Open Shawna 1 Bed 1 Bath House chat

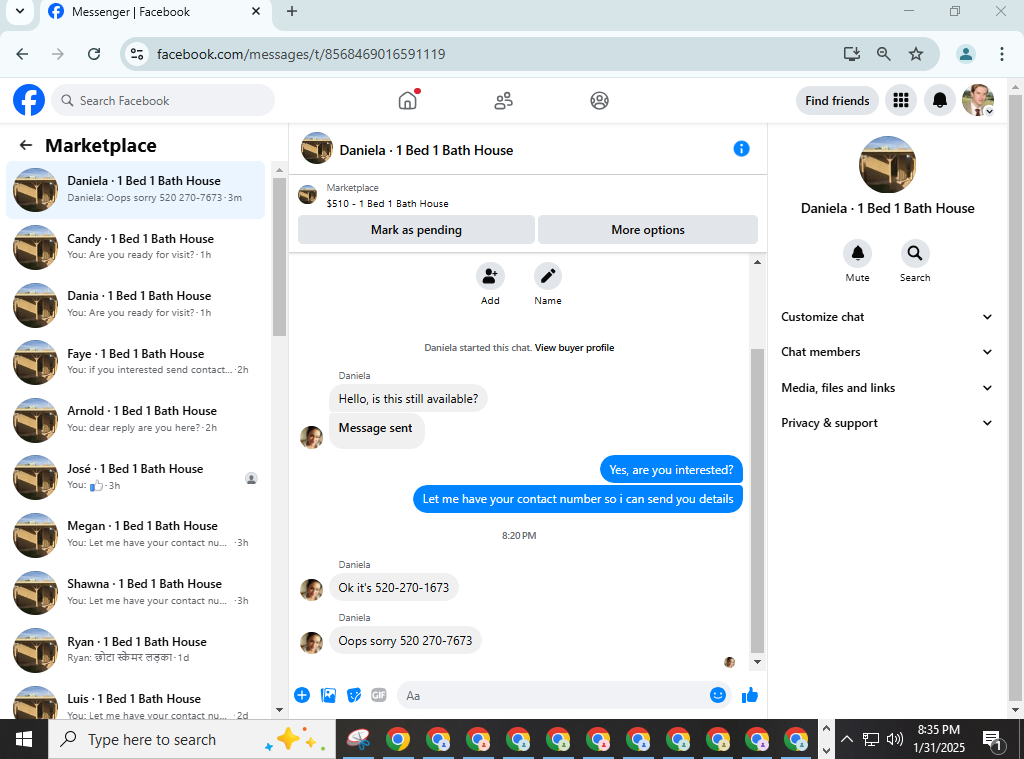[x=136, y=592]
